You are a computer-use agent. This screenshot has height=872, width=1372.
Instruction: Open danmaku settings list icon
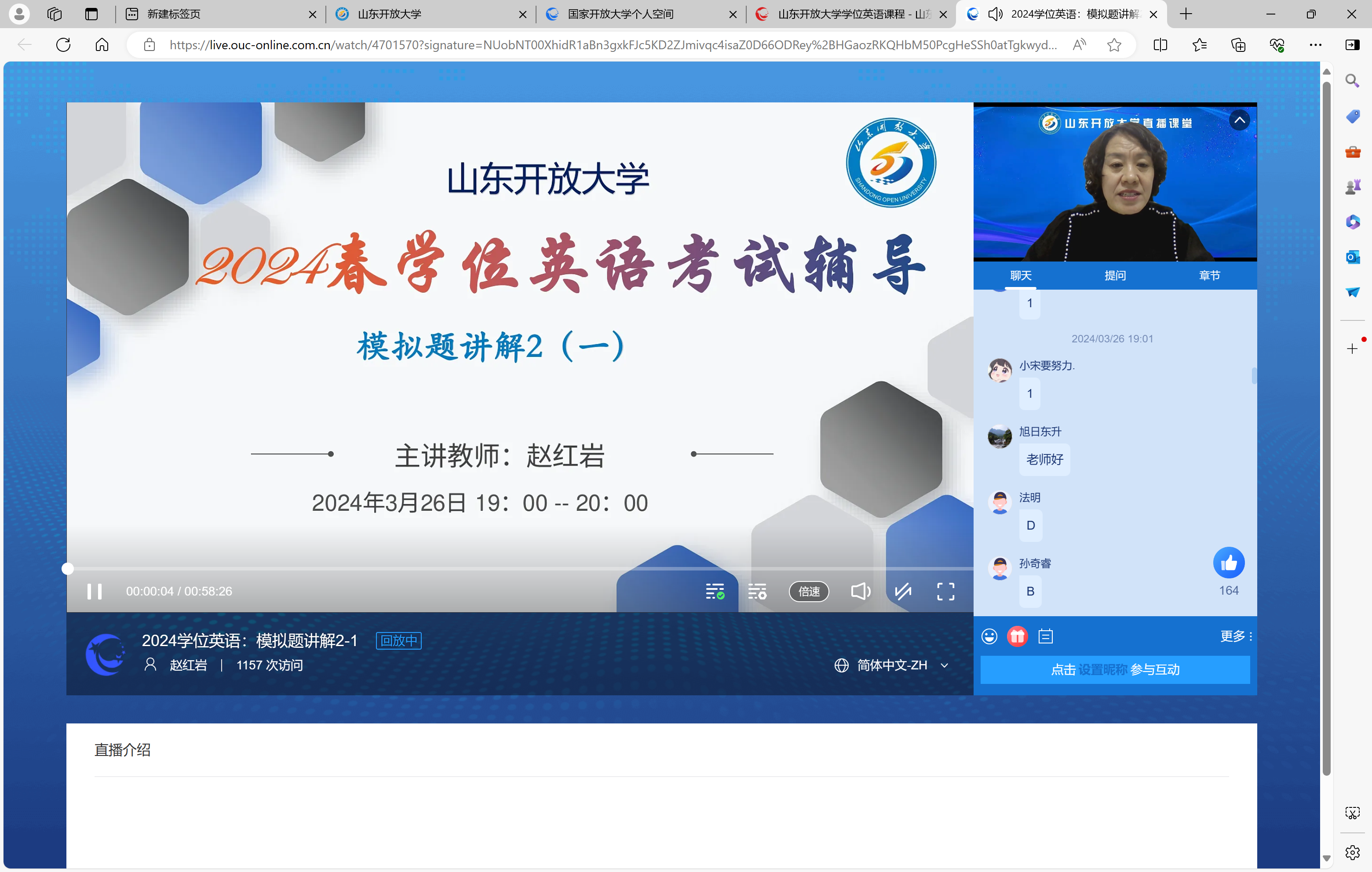757,591
